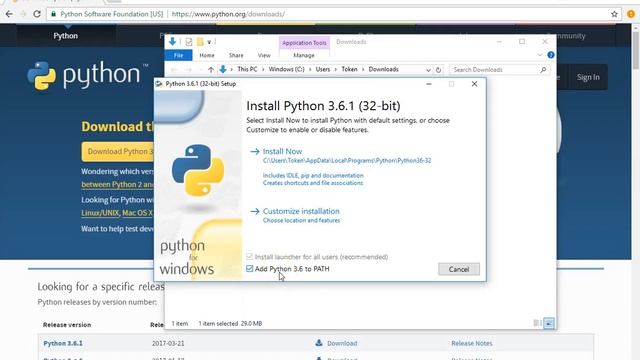Bookmark the page with the star icon
The image size is (640, 360).
614,14
